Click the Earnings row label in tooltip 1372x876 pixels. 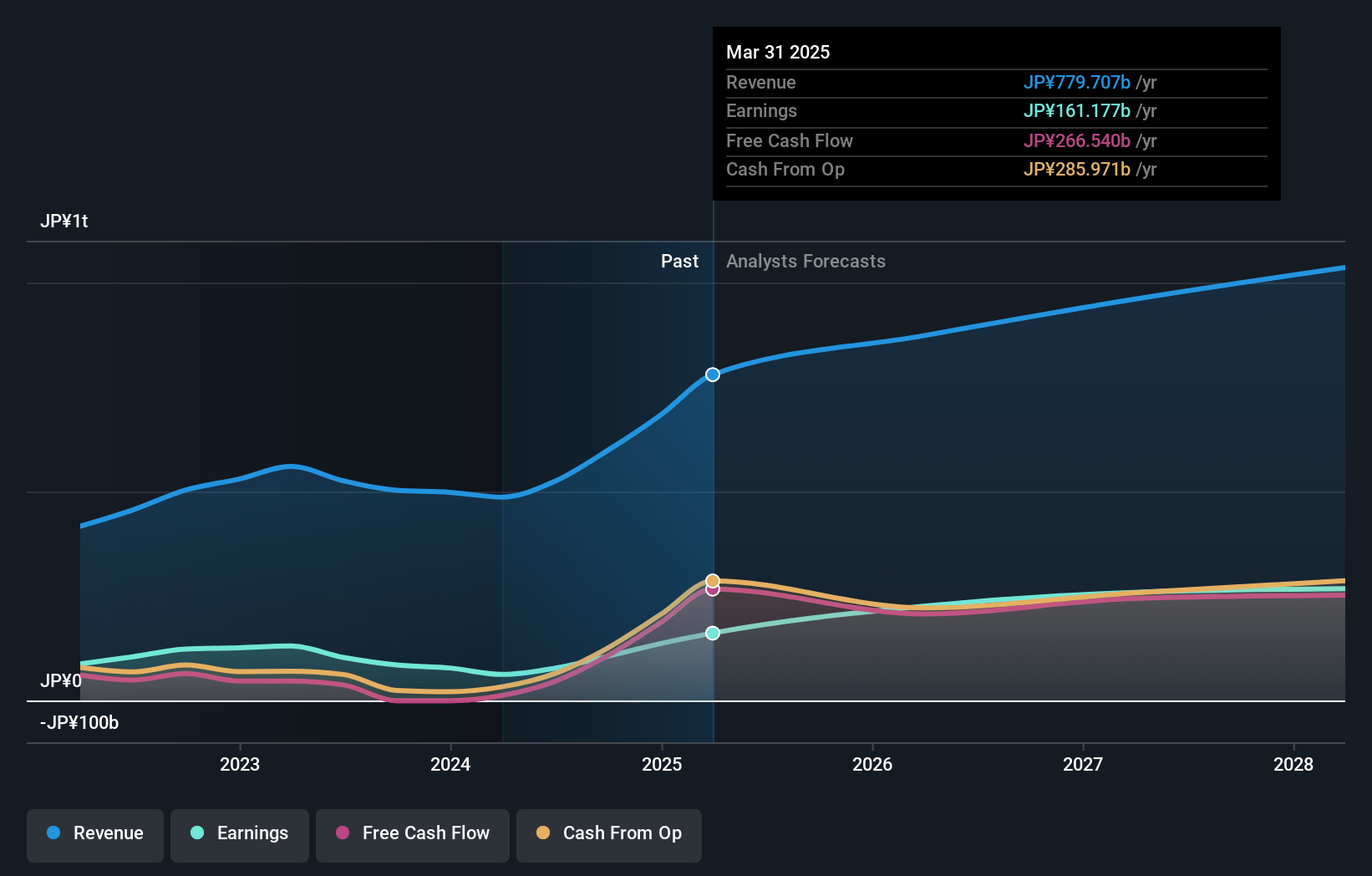coord(761,111)
